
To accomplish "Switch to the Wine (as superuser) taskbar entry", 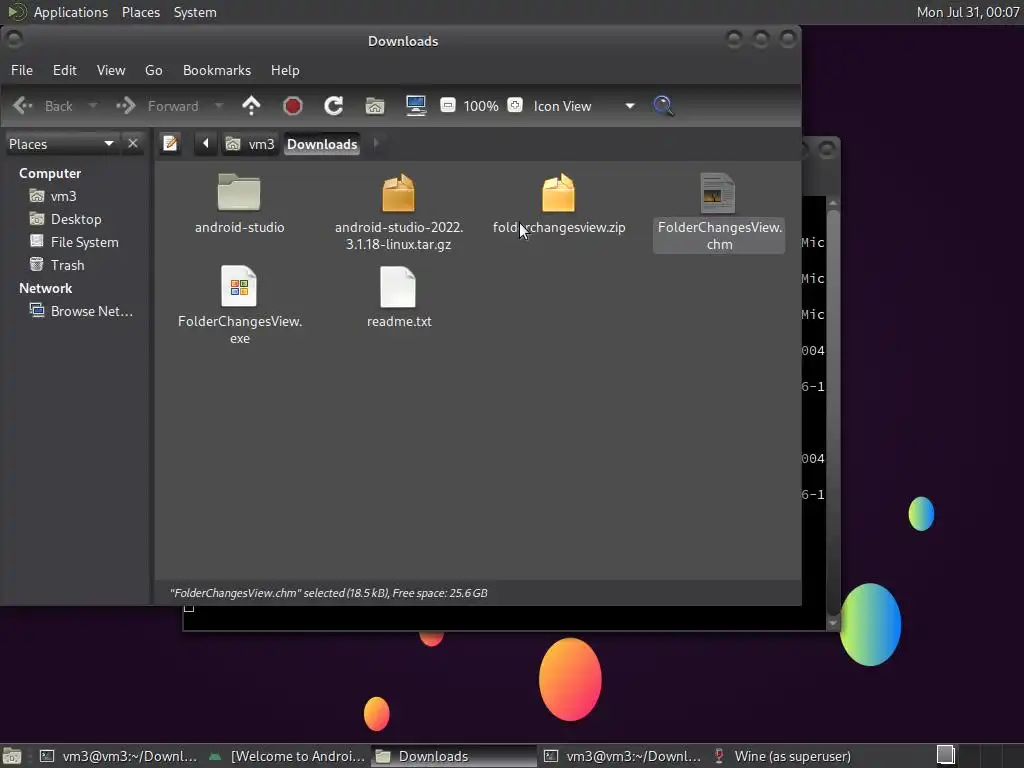I will coord(790,756).
